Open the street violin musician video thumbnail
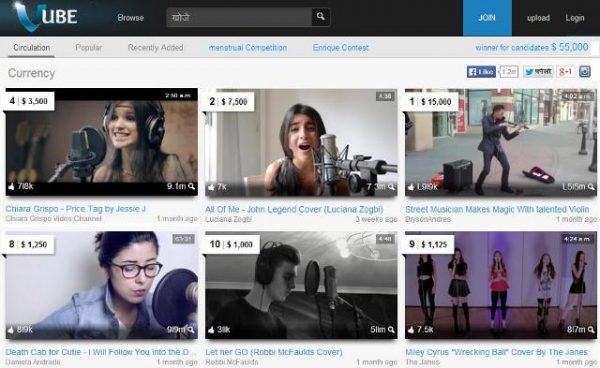 (501, 142)
